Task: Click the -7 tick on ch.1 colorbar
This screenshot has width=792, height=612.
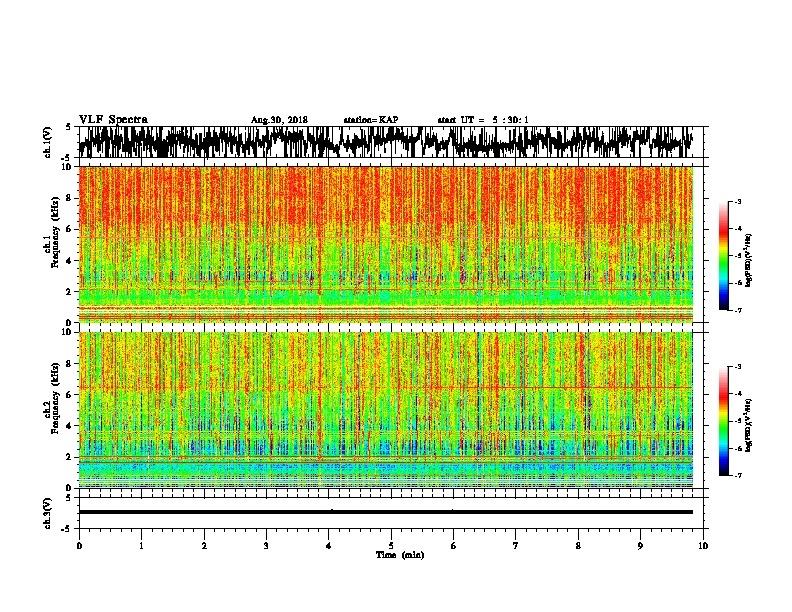Action: pyautogui.click(x=738, y=310)
